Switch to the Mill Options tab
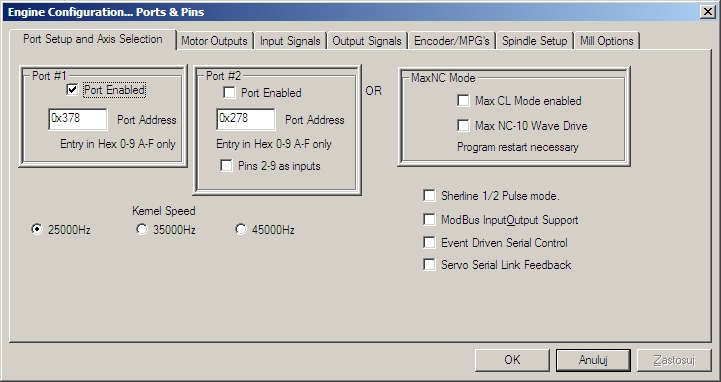 (x=607, y=41)
